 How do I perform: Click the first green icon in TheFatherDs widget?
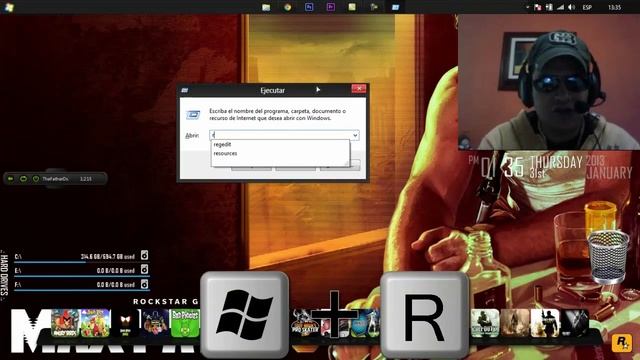[11, 179]
